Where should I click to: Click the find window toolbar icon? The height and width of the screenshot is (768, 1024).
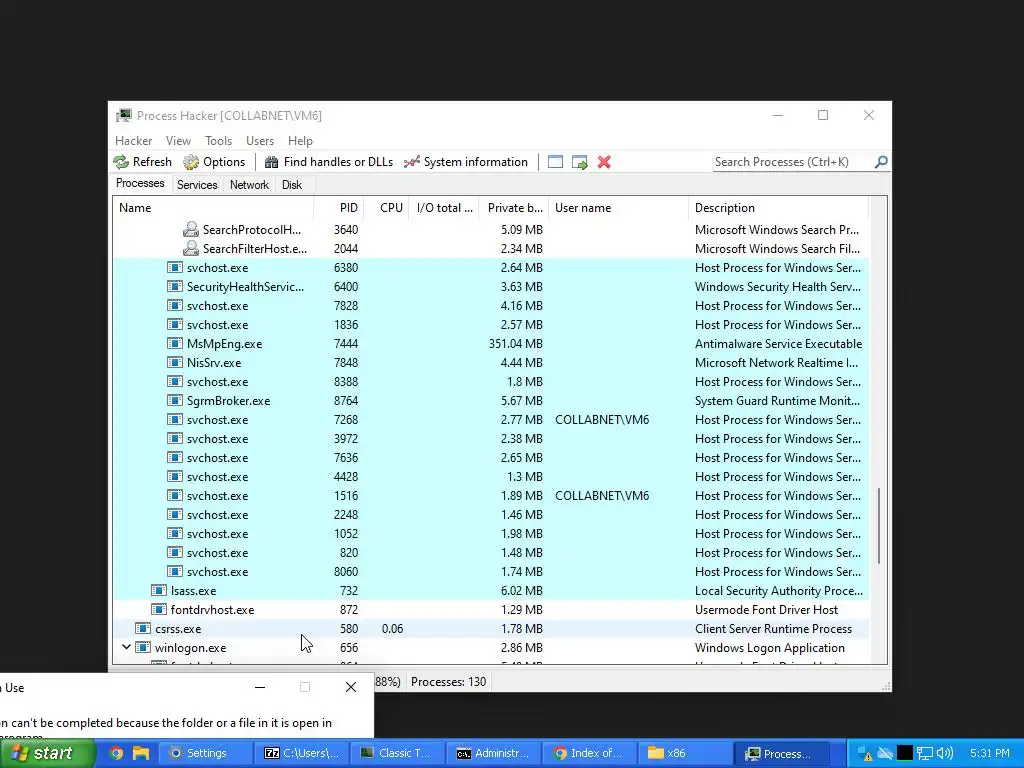(x=555, y=162)
